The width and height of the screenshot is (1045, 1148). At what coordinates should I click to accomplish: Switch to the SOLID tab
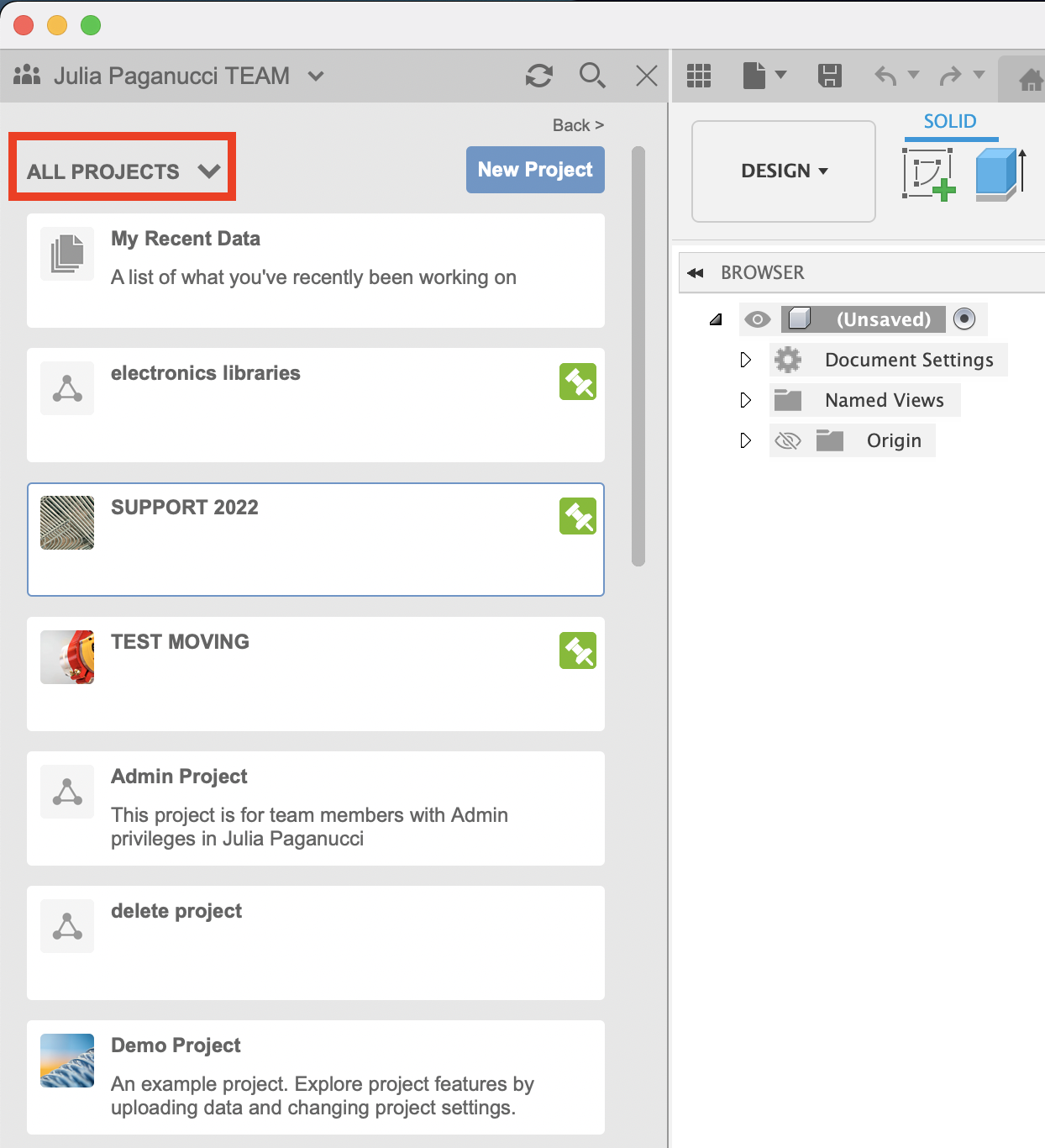point(950,121)
